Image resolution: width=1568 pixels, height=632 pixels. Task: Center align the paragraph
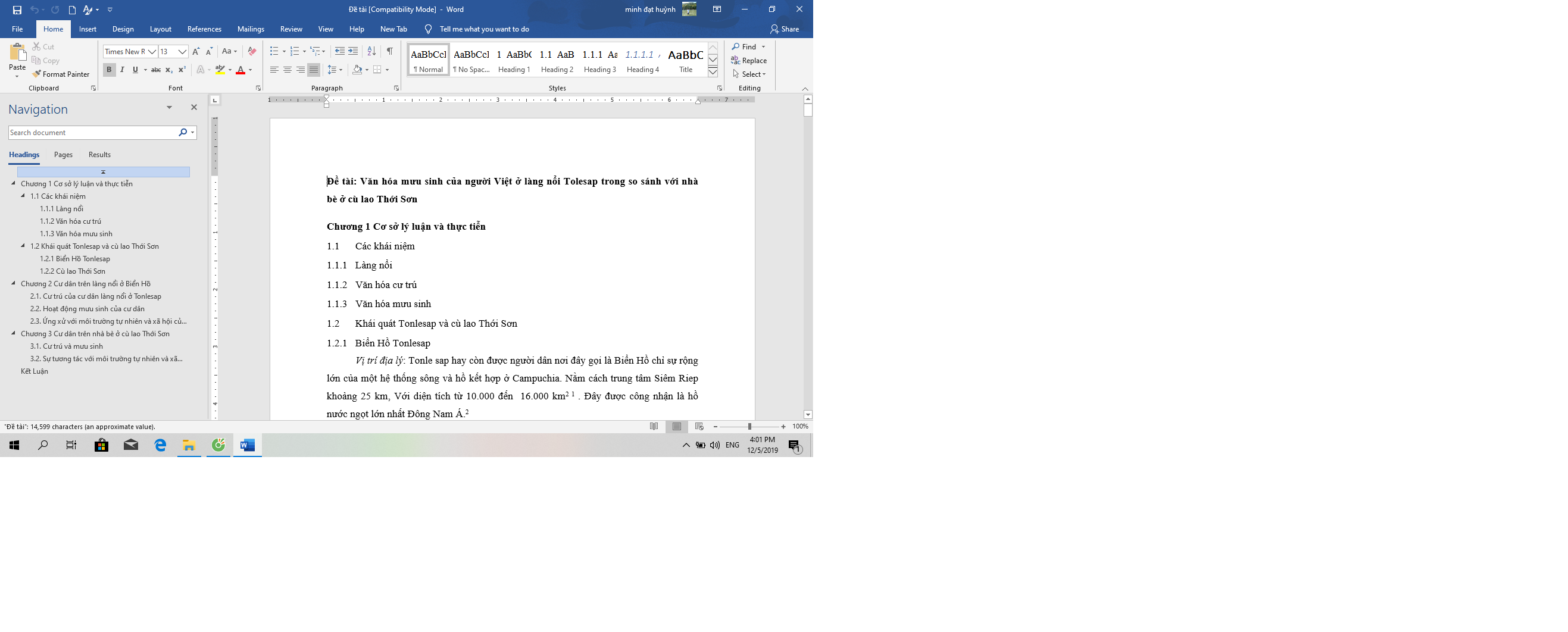tap(288, 70)
